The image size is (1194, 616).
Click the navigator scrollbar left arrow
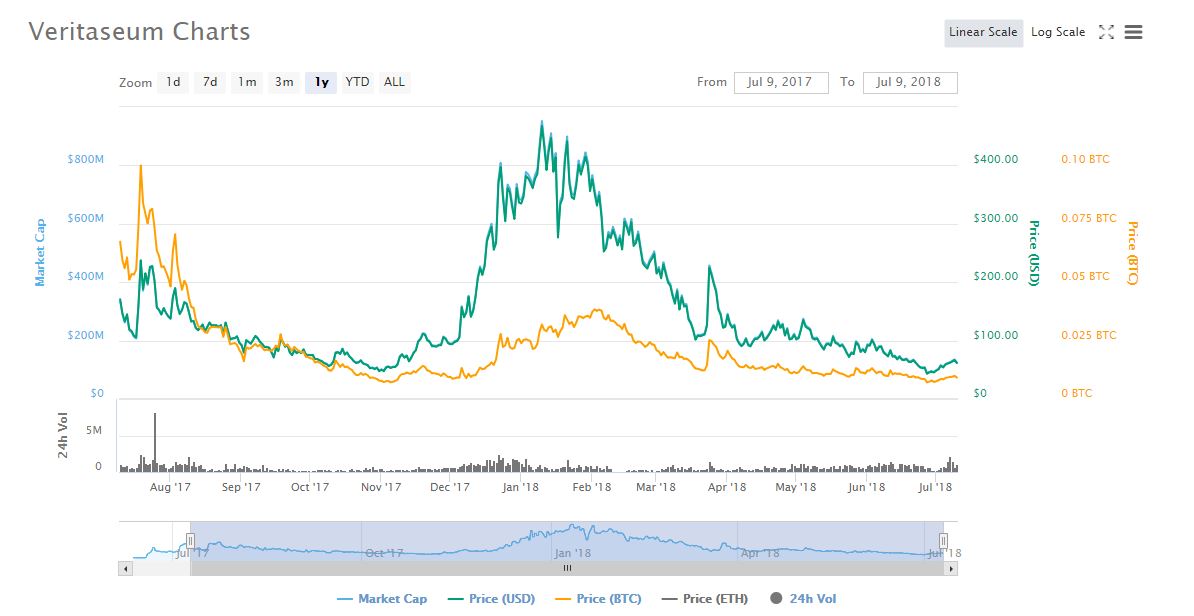click(126, 568)
